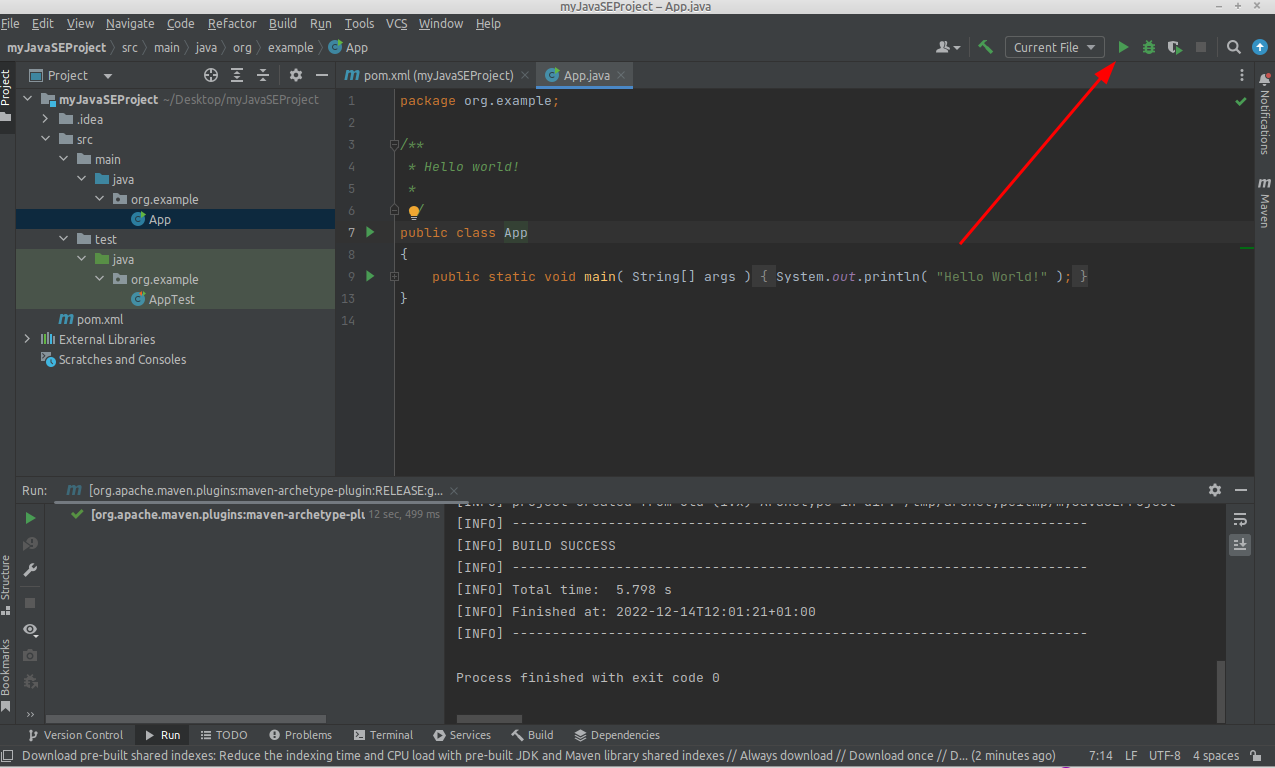Collapse the main folder node

click(63, 159)
